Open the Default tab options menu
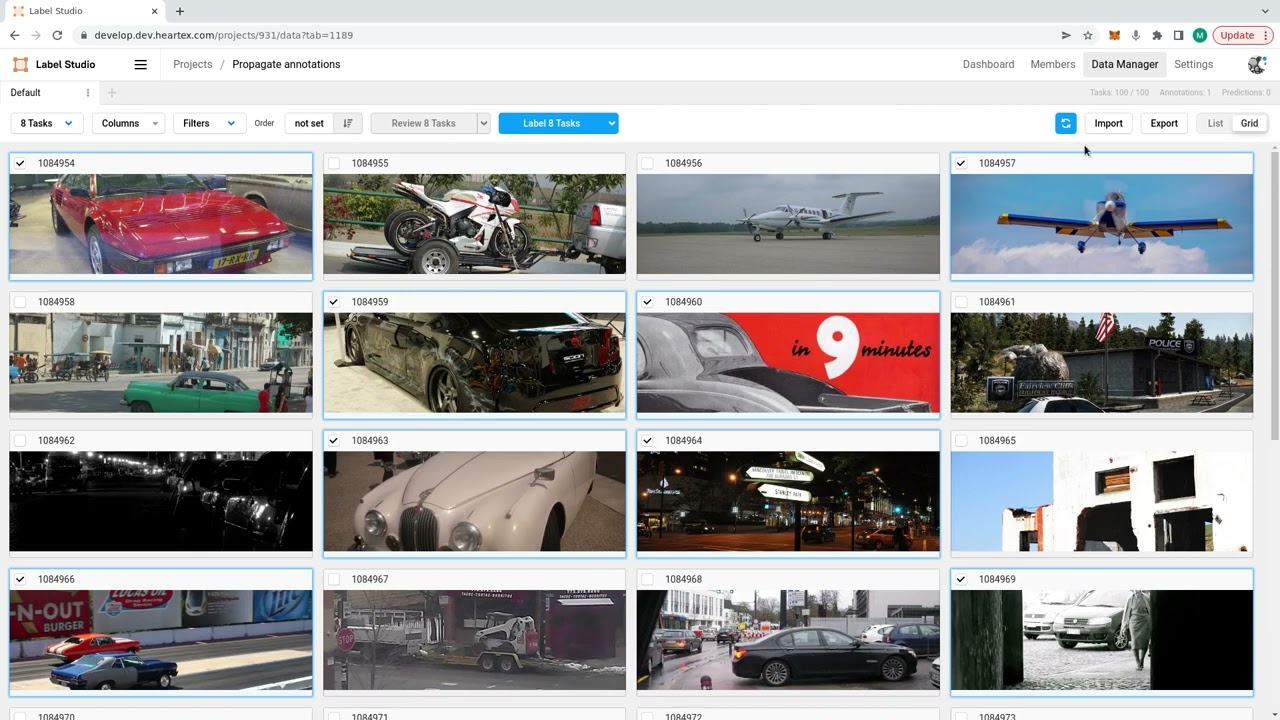This screenshot has width=1280, height=720. pyautogui.click(x=88, y=93)
